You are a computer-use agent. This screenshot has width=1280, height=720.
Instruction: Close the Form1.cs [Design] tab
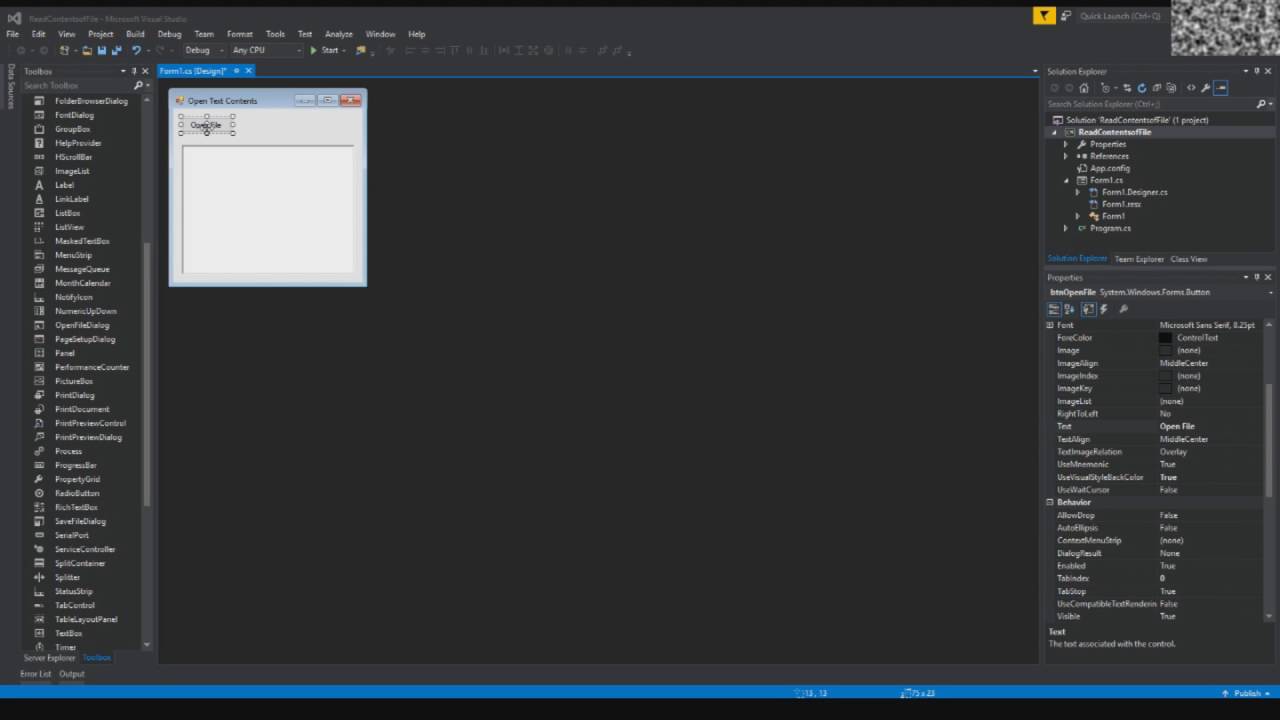249,71
